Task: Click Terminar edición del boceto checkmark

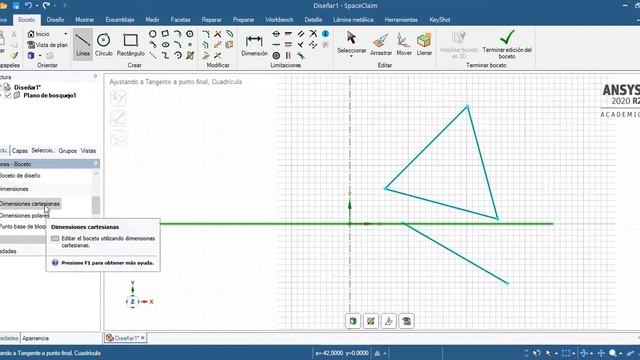Action: click(x=507, y=44)
